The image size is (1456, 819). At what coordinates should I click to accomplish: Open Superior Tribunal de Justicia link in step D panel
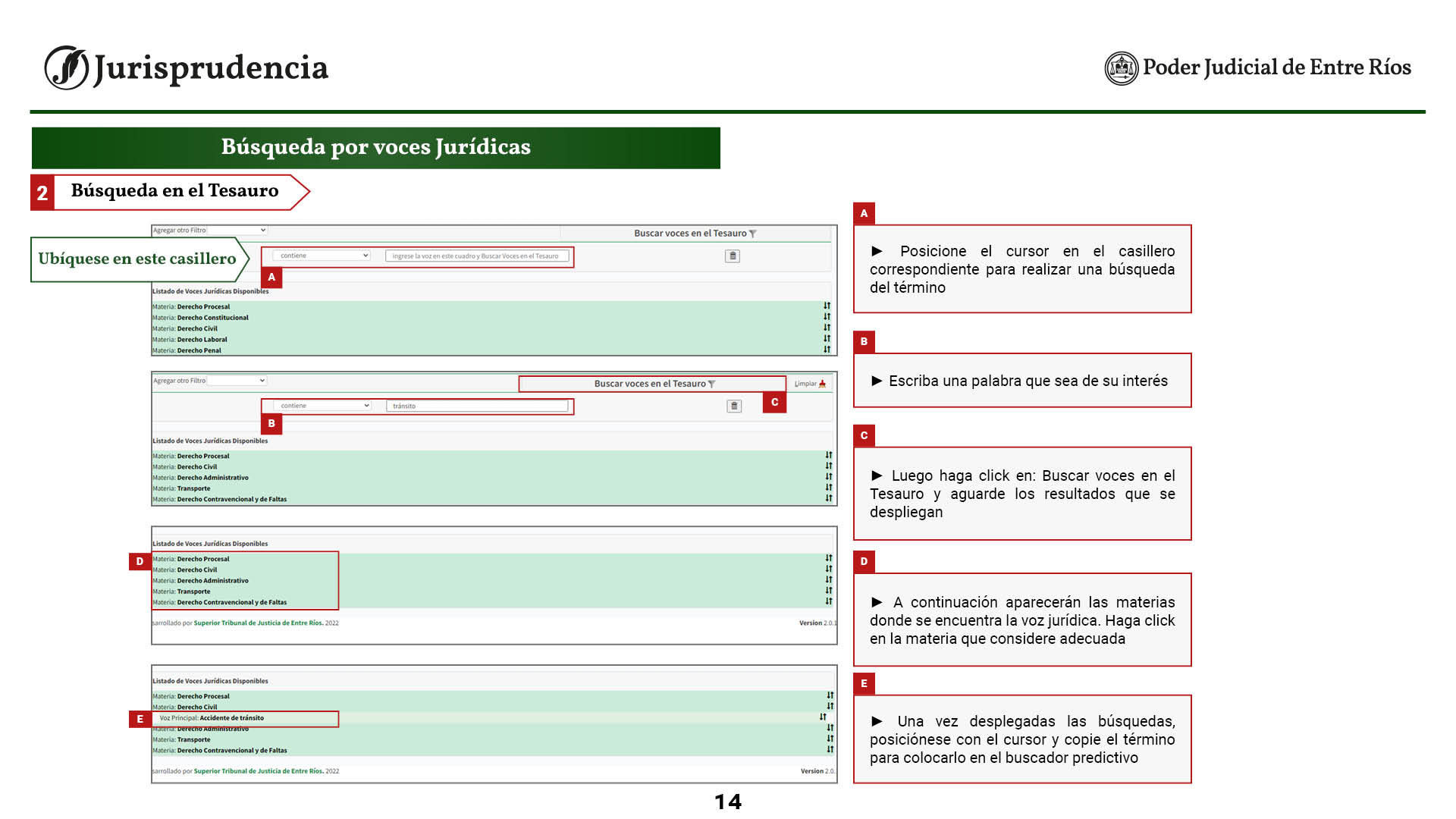point(259,623)
